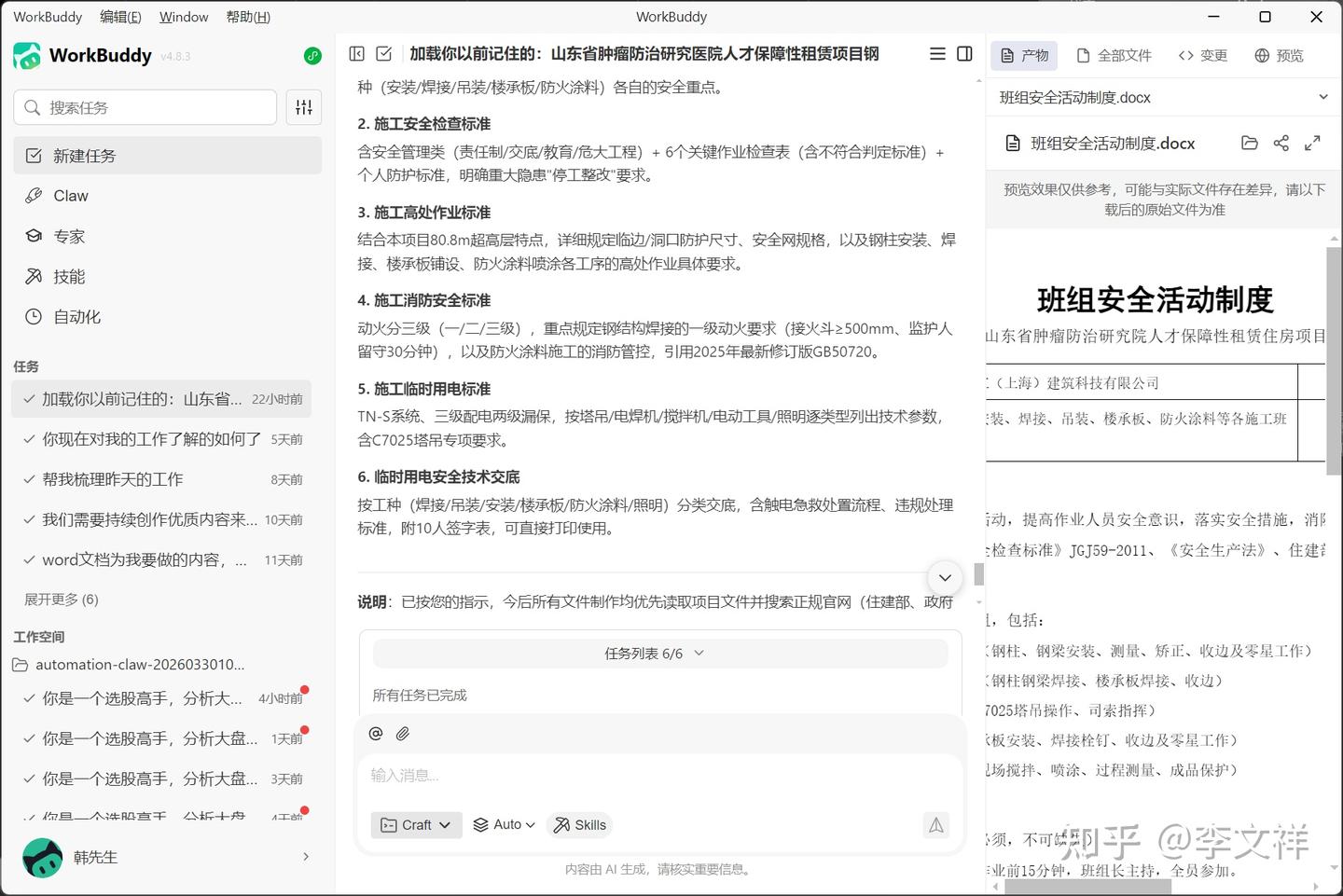The height and width of the screenshot is (896, 1343).
Task: Expand 展开更多 (6) tasks
Action: pyautogui.click(x=62, y=600)
